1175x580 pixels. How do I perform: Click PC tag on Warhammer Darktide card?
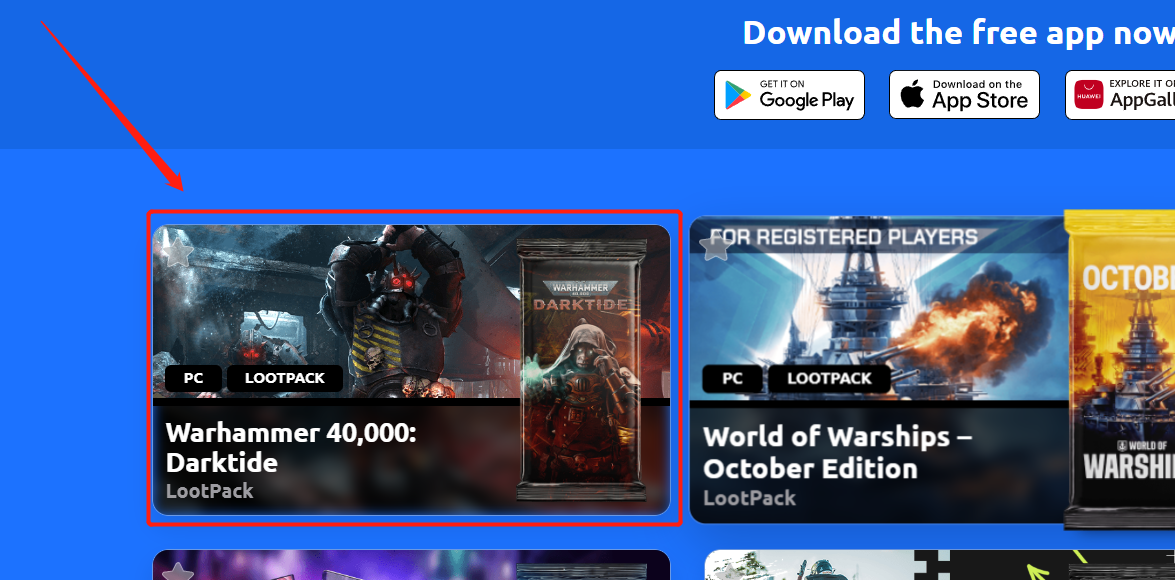point(193,378)
